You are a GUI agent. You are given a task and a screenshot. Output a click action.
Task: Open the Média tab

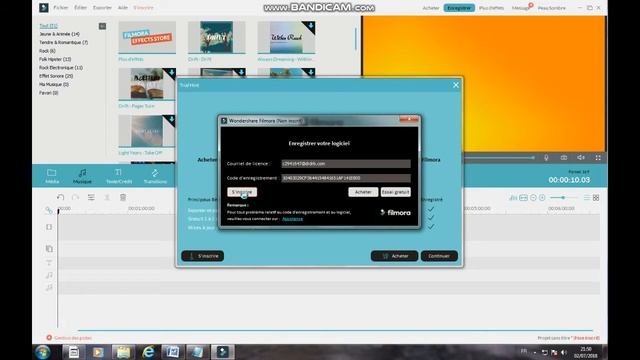click(52, 176)
